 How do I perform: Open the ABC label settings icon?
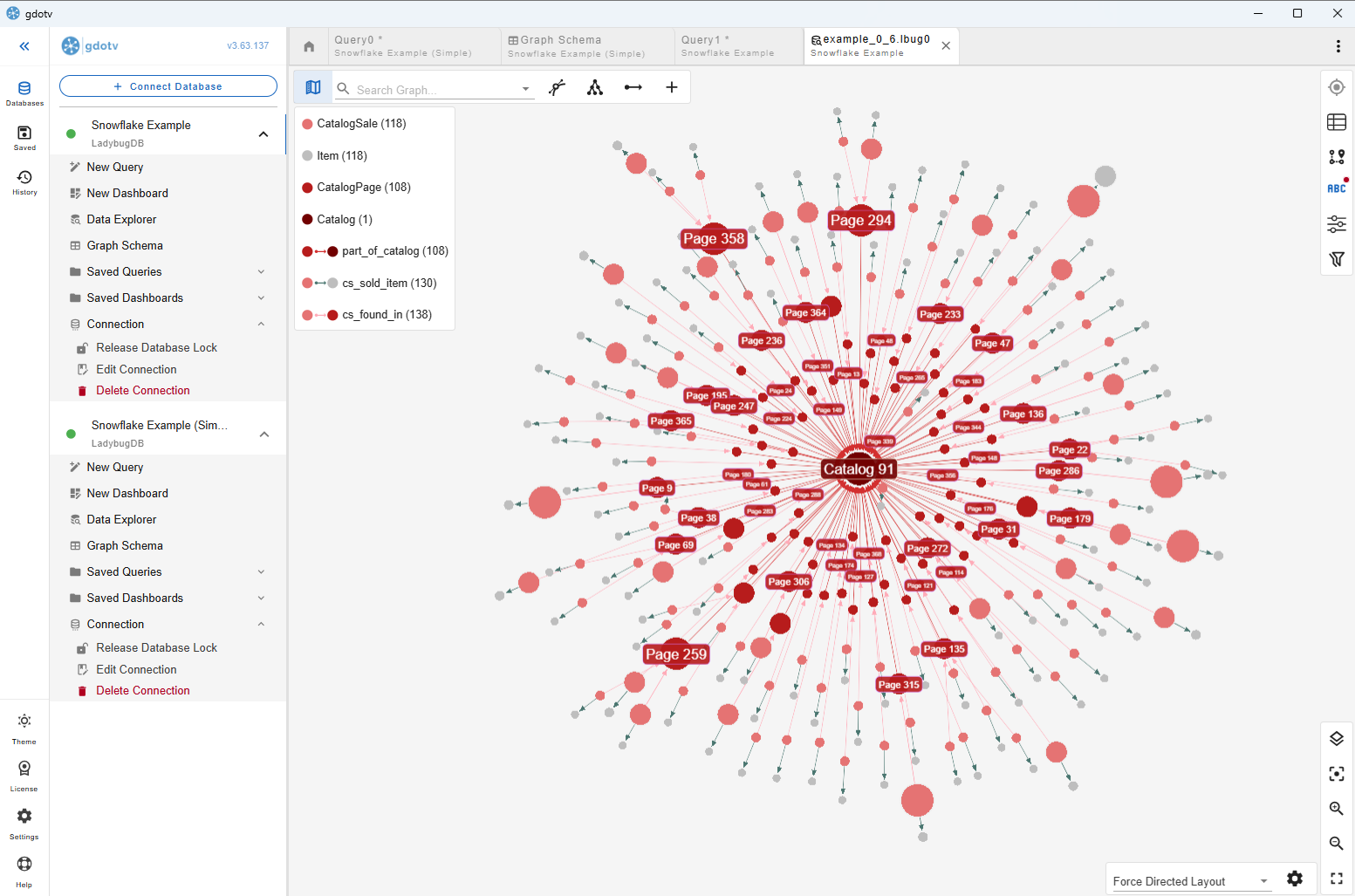(1337, 188)
